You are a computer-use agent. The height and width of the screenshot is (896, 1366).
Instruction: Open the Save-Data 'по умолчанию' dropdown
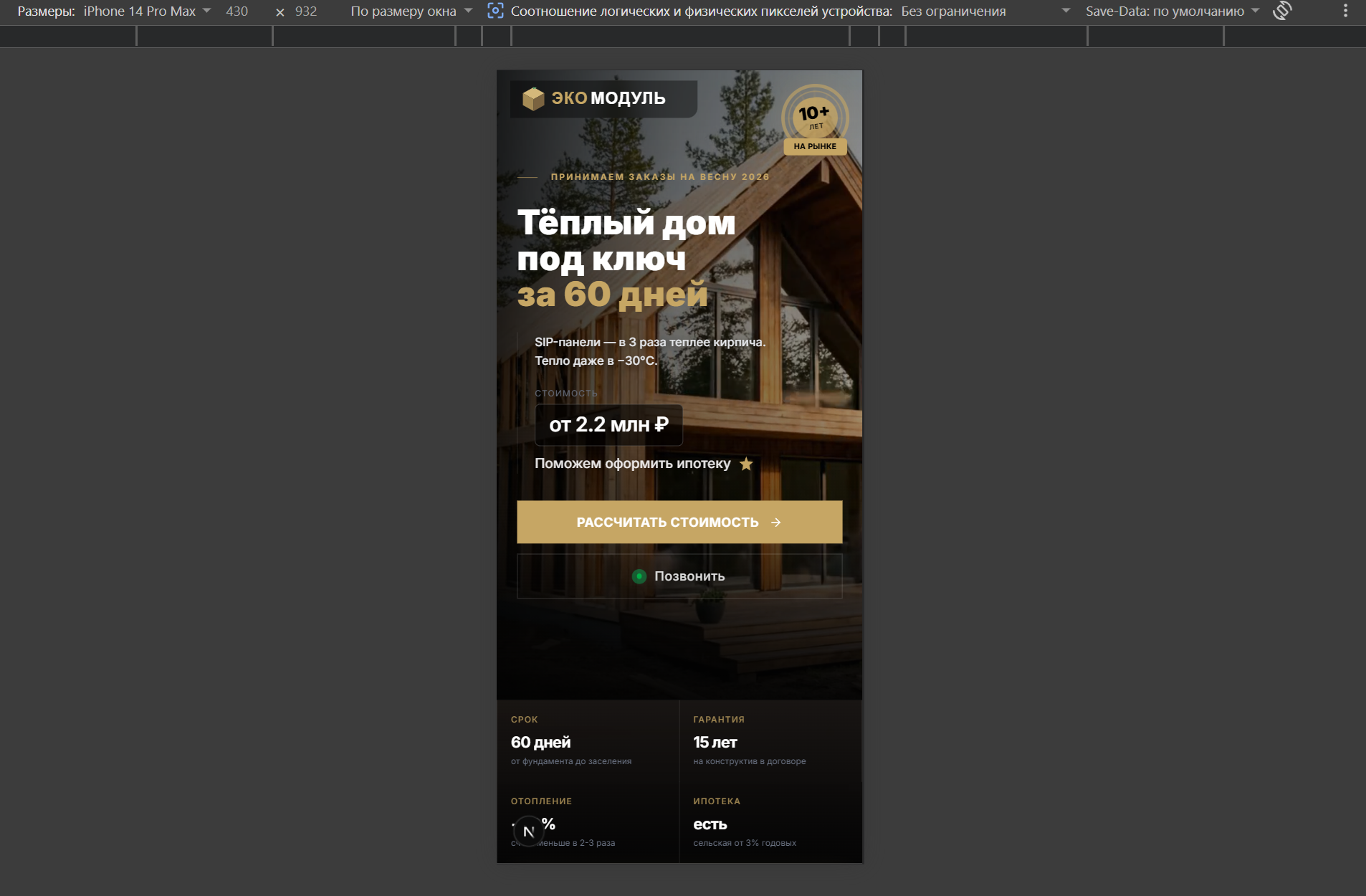click(x=1172, y=11)
